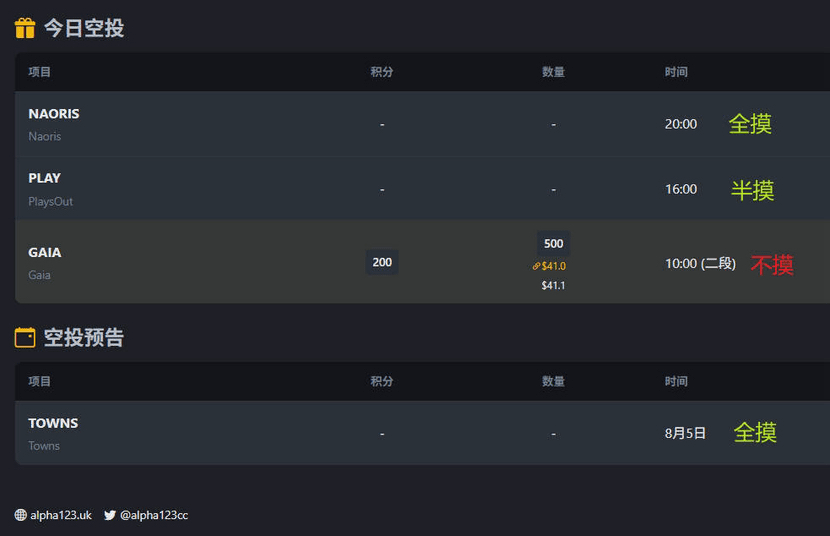
Task: Click the 200 points badge for GAIA
Action: coord(382,262)
